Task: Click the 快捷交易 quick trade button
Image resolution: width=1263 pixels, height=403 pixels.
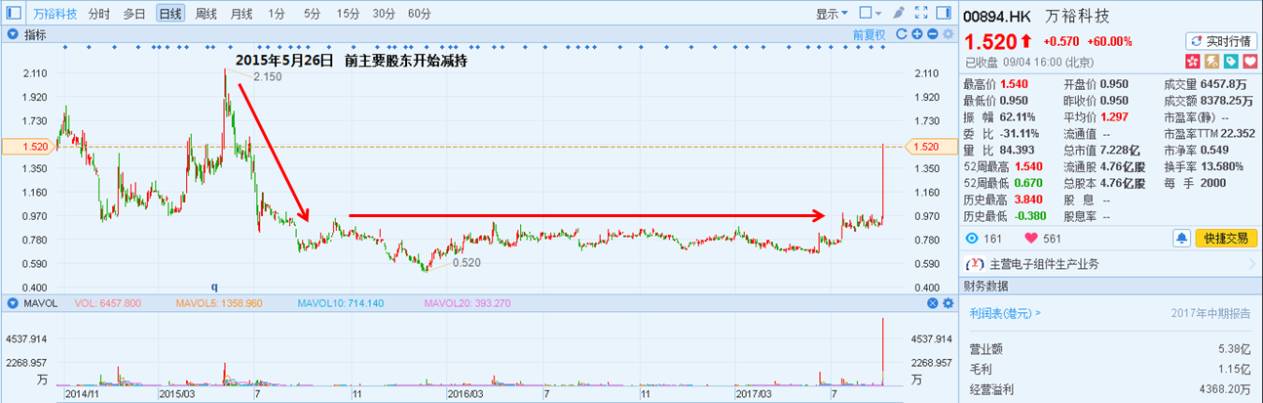Action: (x=1225, y=238)
